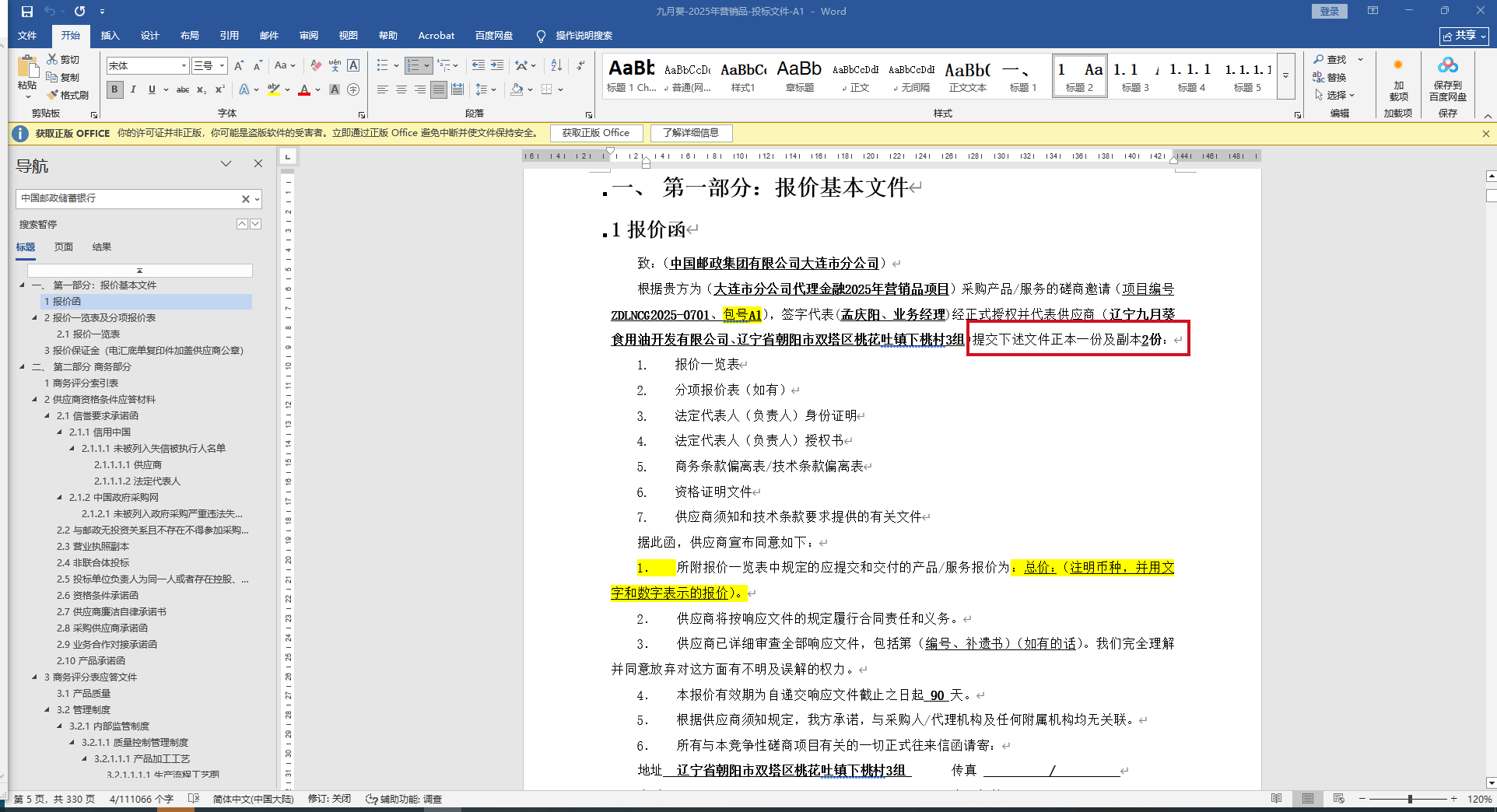This screenshot has width=1497, height=812.
Task: Switch to the 布局 (Layout) ribbon tab
Action: pos(189,36)
